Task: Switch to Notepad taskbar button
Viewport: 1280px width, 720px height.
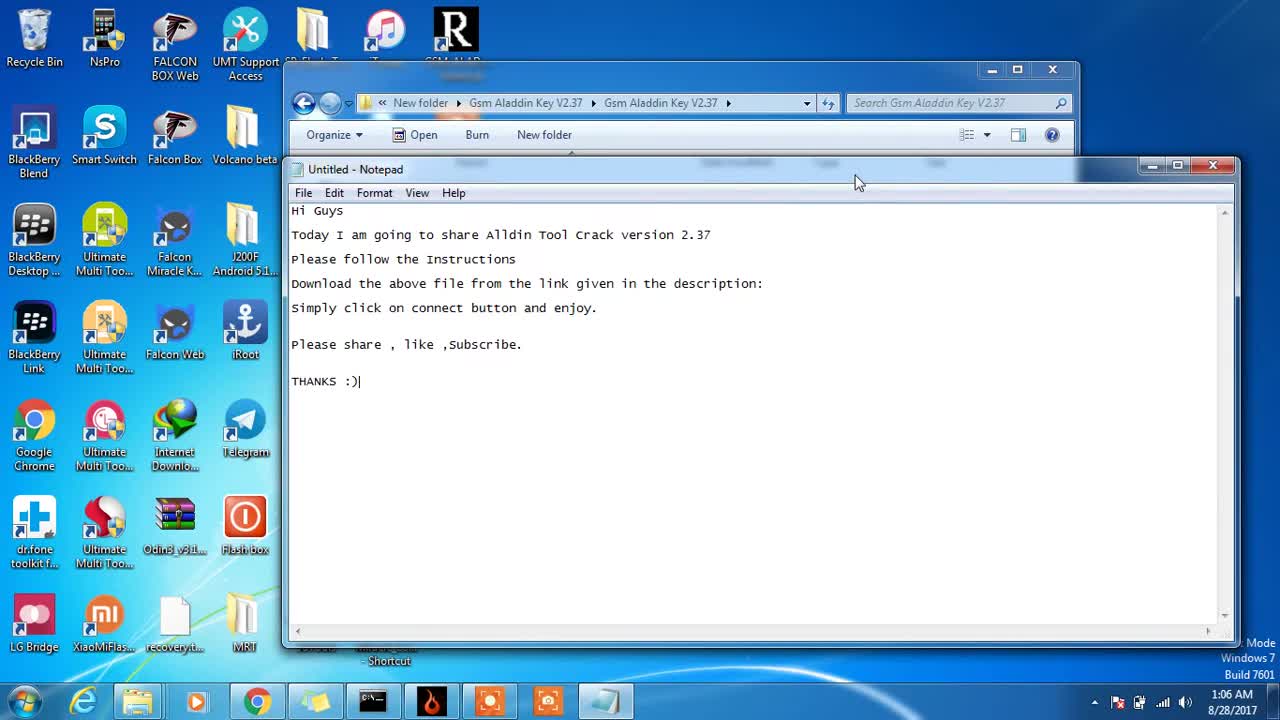Action: (x=605, y=702)
